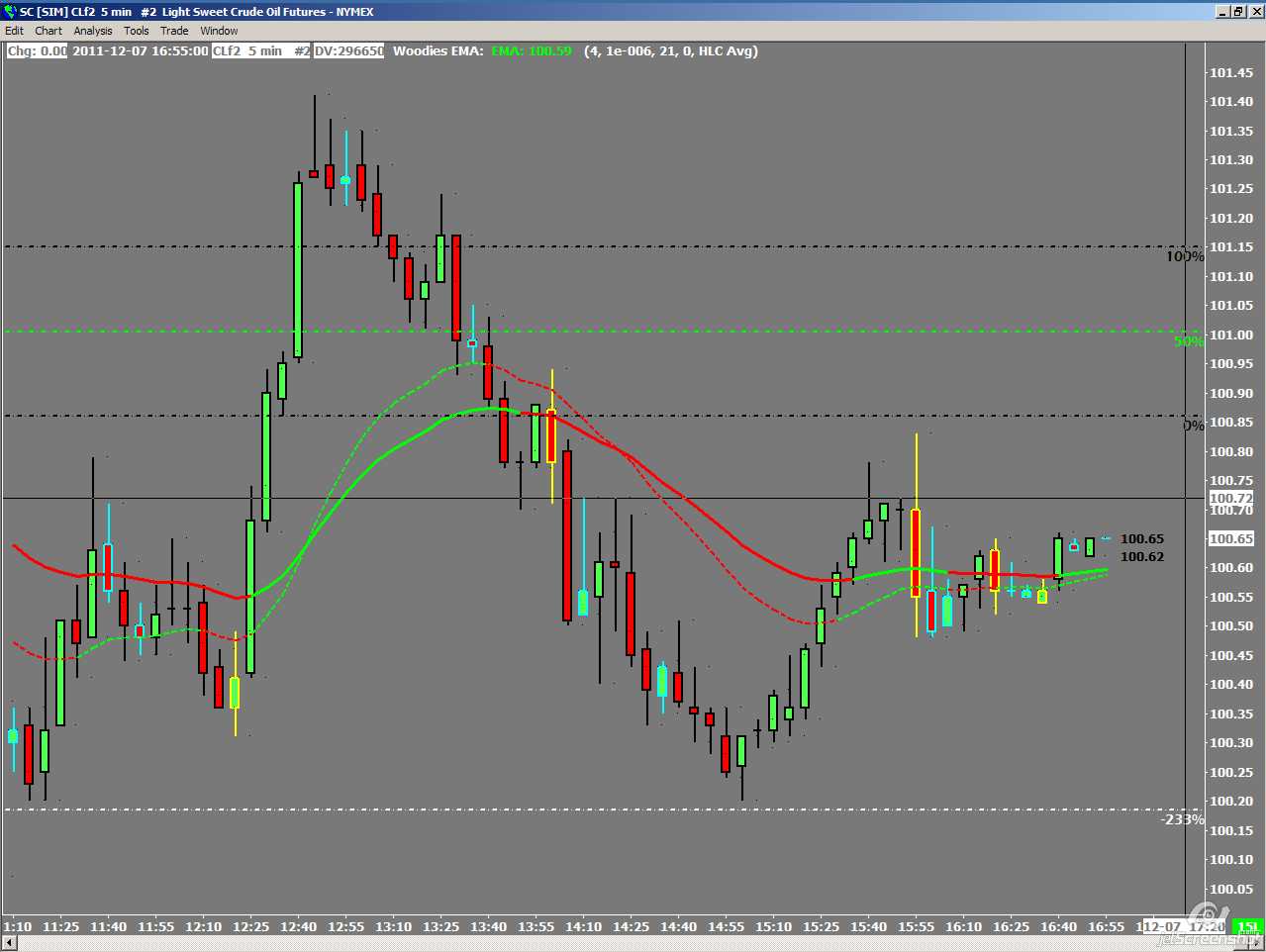The height and width of the screenshot is (952, 1266).
Task: Click the 101.25 price scale label
Action: 1230,189
